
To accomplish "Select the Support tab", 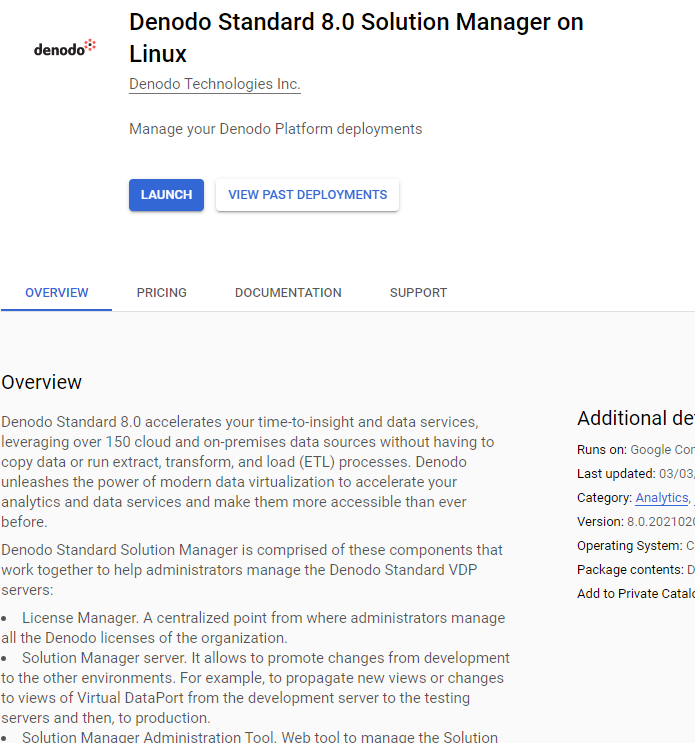I will 418,293.
